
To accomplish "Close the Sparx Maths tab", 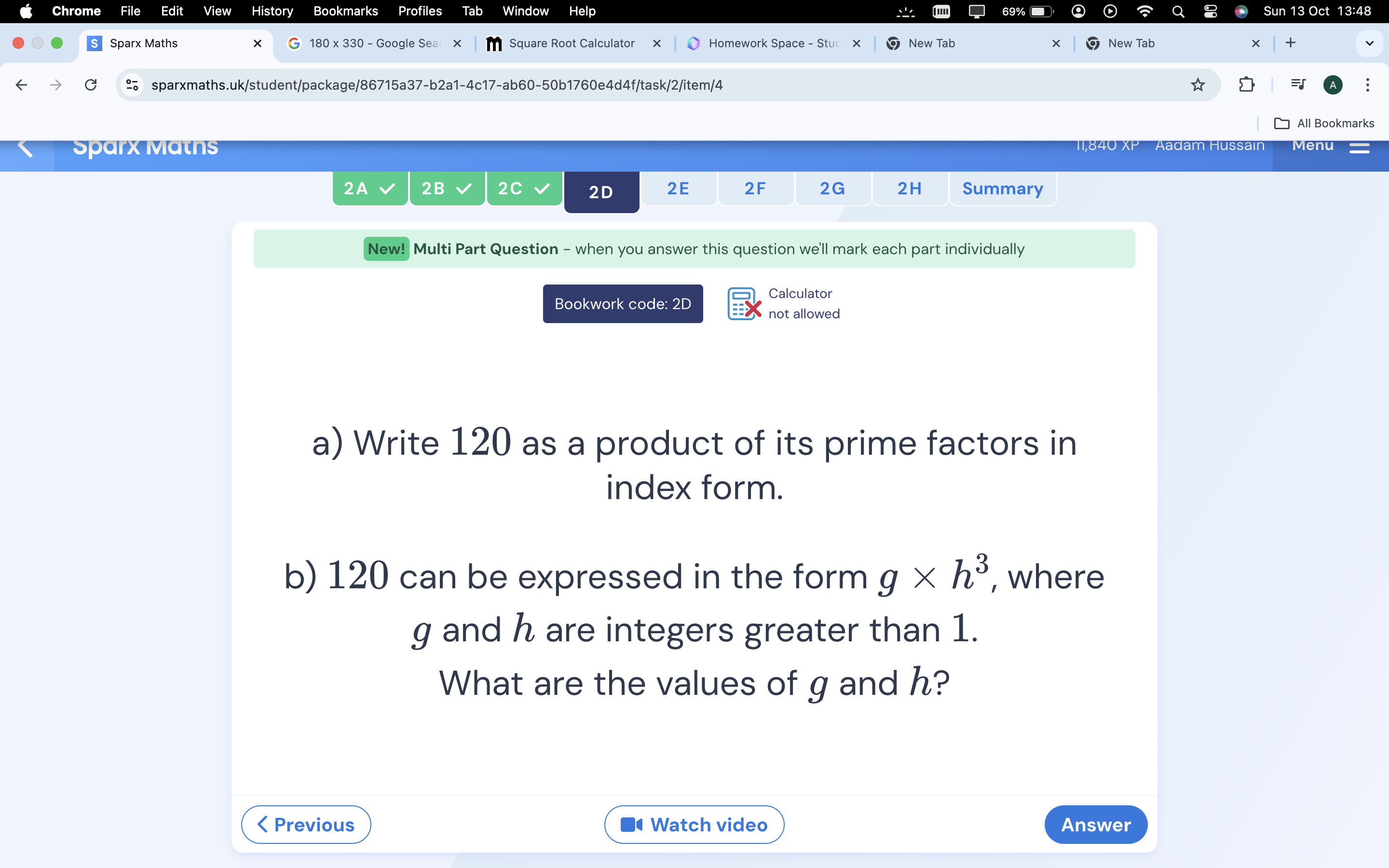I will pyautogui.click(x=258, y=43).
